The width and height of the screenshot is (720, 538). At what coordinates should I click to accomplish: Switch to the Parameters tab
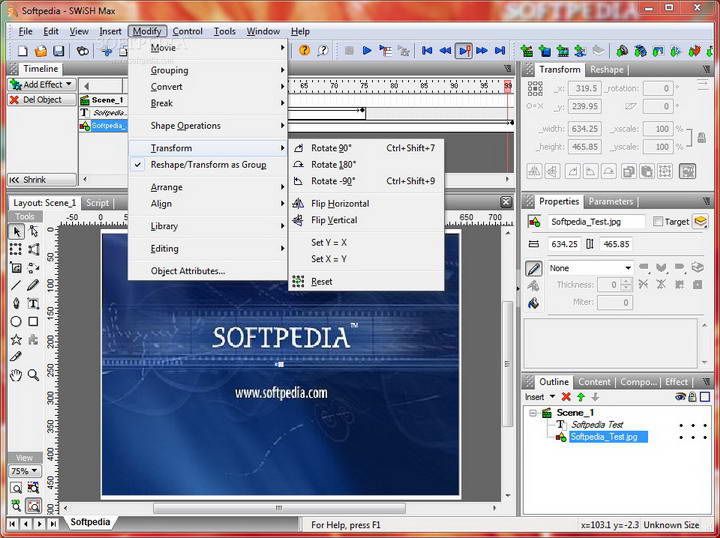(x=611, y=202)
